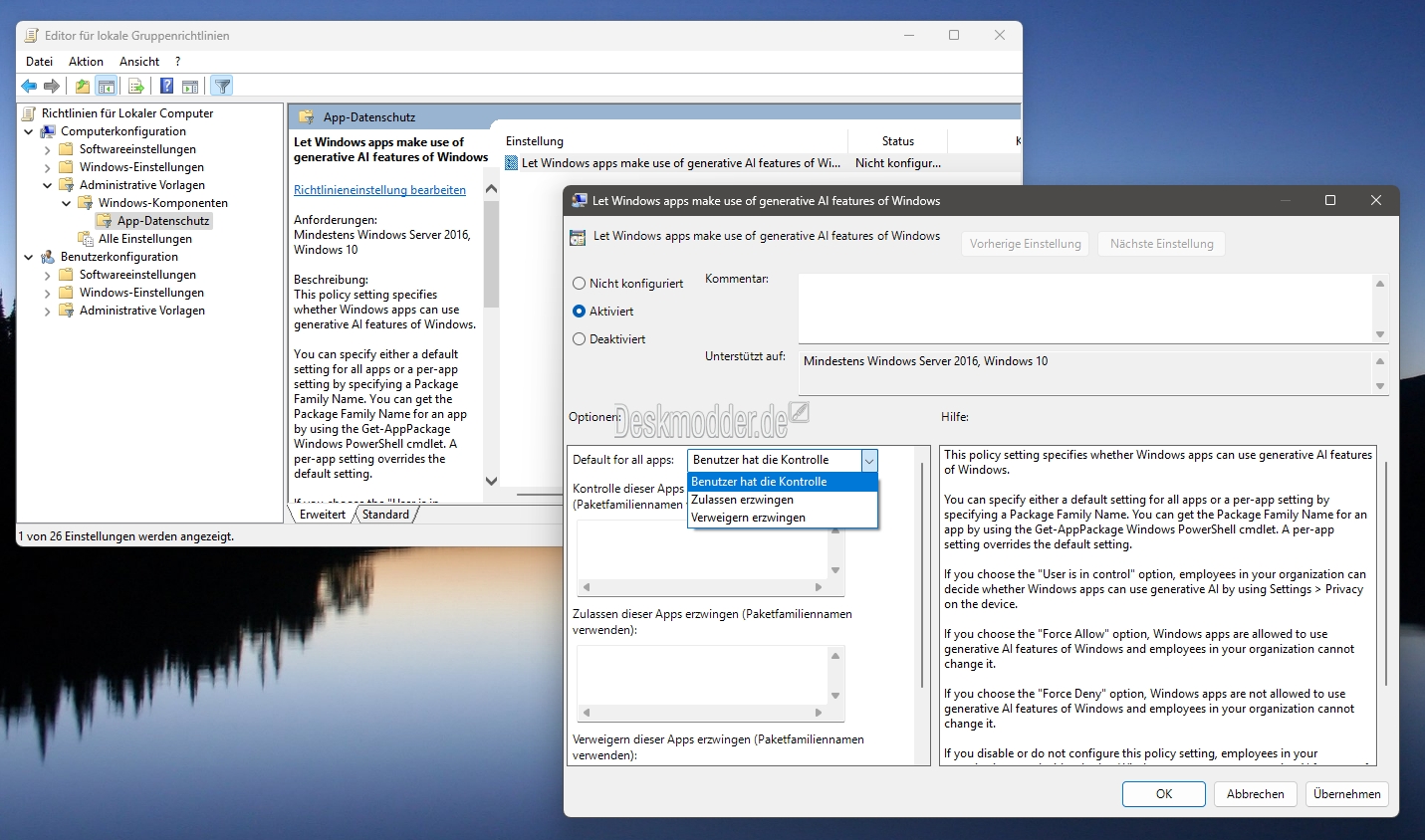Switch to the Standard tab

(x=385, y=515)
